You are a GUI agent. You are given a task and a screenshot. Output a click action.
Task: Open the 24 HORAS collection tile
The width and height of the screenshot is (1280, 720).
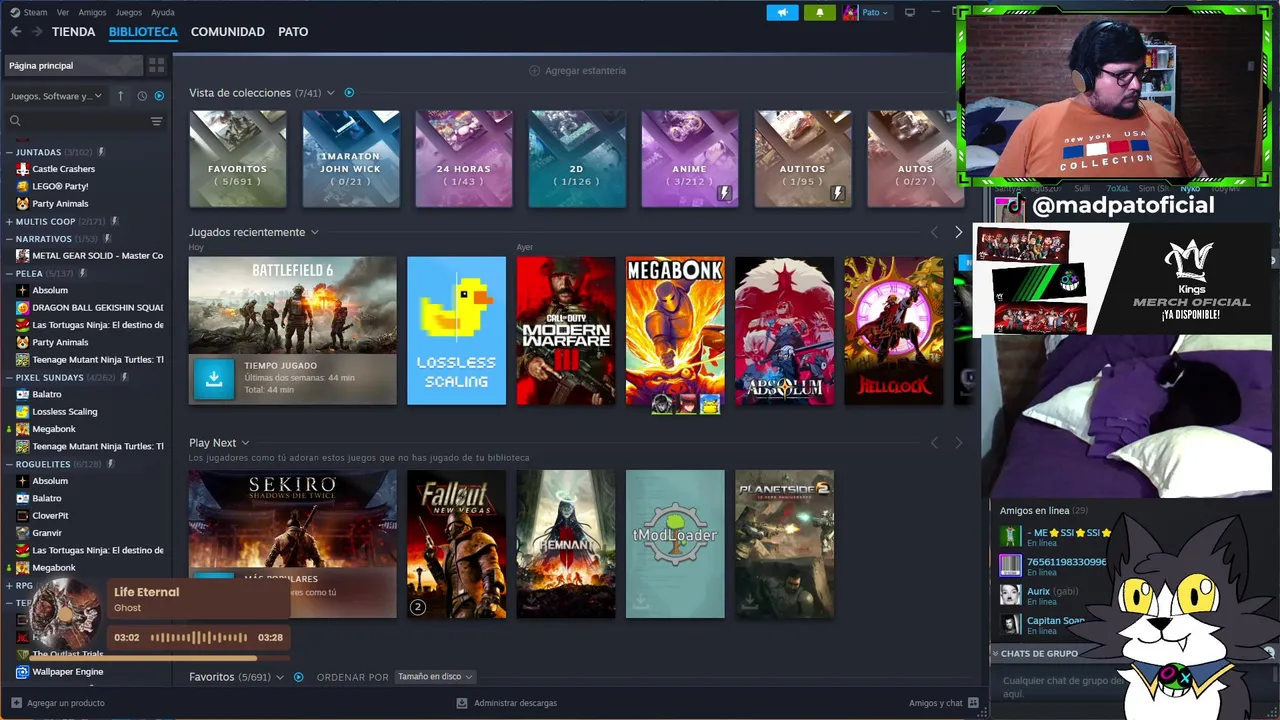click(x=464, y=159)
